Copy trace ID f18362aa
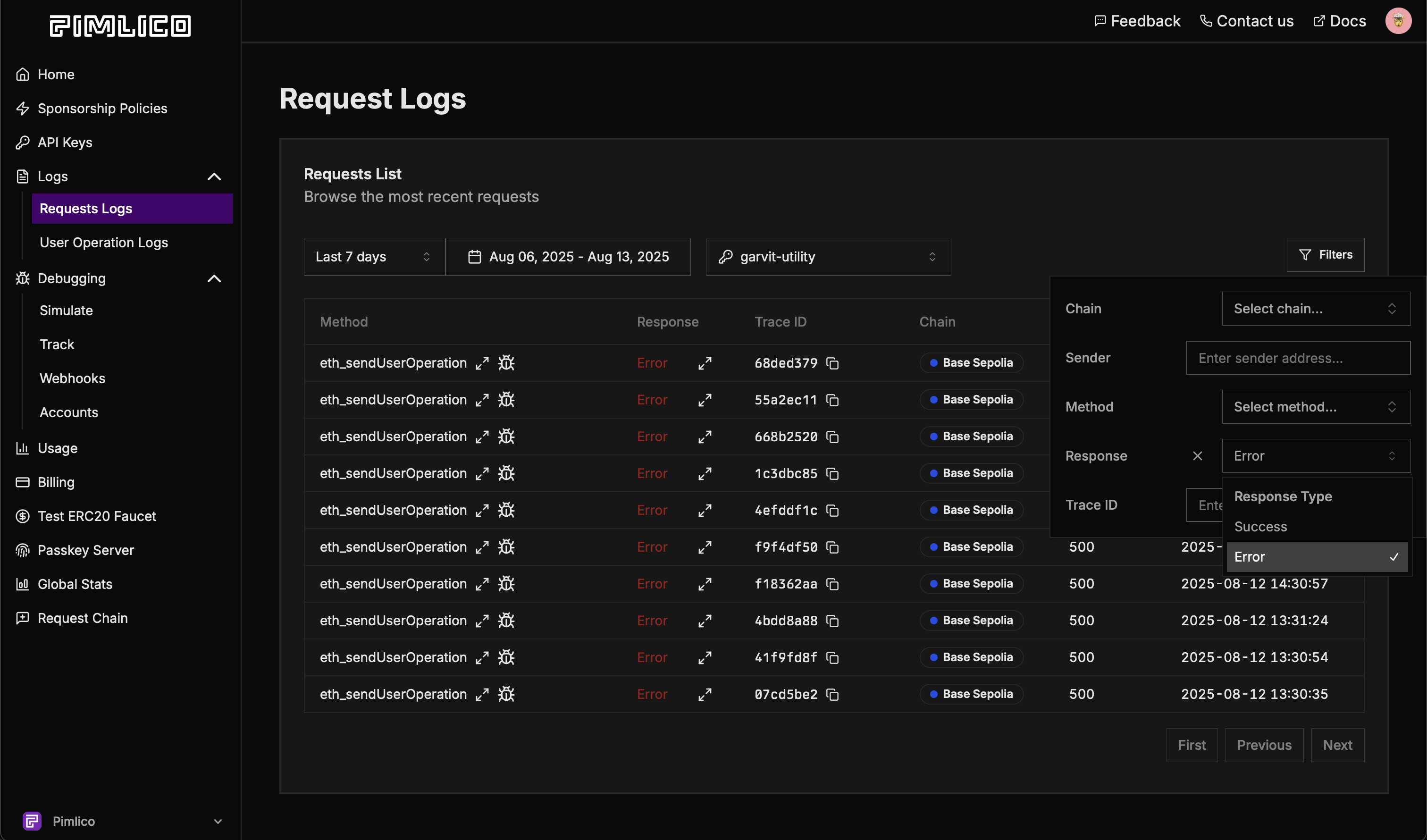This screenshot has width=1427, height=840. (832, 584)
